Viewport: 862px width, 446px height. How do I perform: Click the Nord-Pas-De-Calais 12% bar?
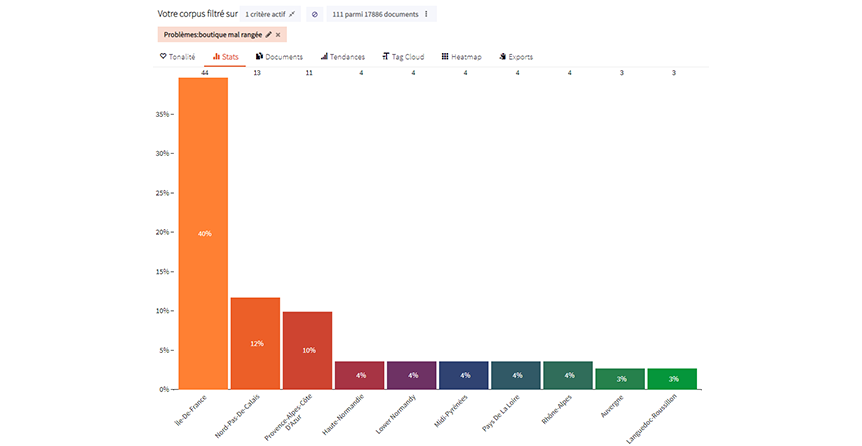point(256,343)
